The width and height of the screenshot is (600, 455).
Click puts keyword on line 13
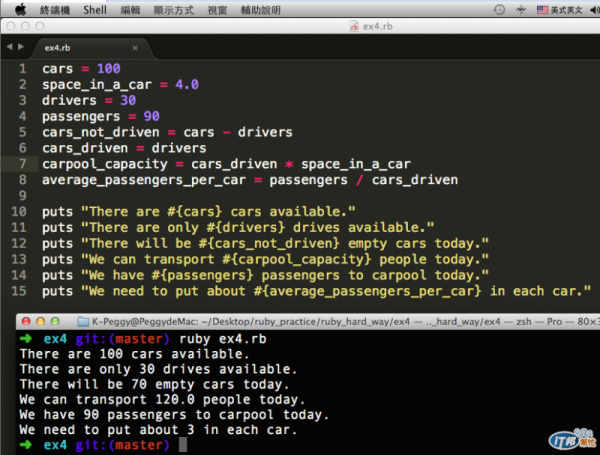pyautogui.click(x=57, y=259)
